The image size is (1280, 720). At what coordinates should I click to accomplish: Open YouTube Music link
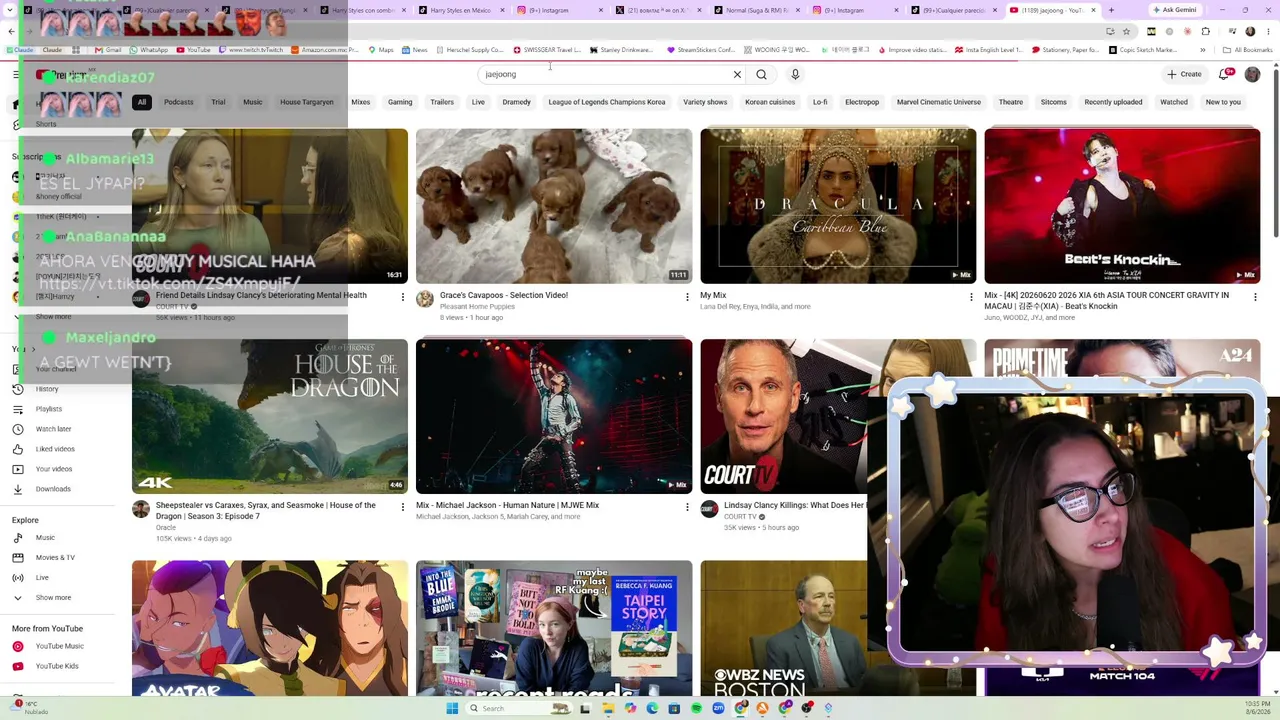pos(59,646)
